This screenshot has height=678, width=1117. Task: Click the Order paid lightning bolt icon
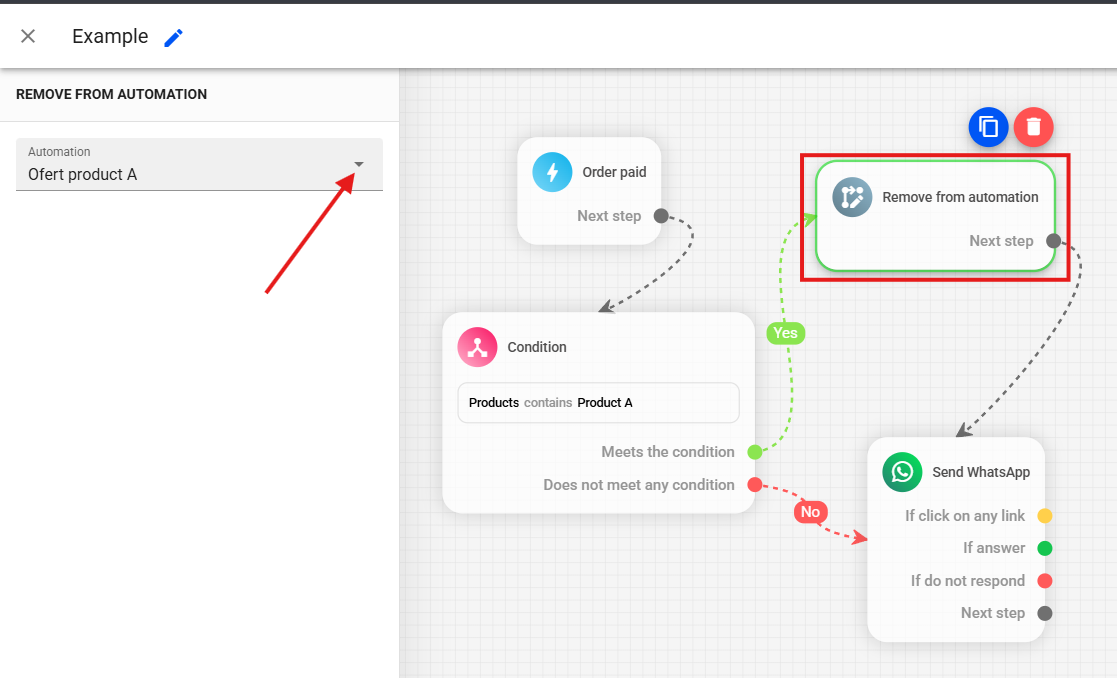coord(552,172)
